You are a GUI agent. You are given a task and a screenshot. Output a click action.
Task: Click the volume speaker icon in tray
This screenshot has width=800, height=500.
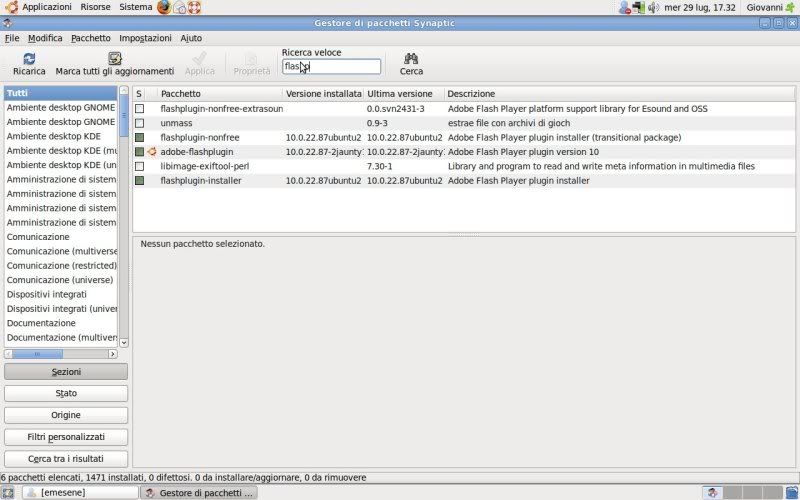[653, 7]
